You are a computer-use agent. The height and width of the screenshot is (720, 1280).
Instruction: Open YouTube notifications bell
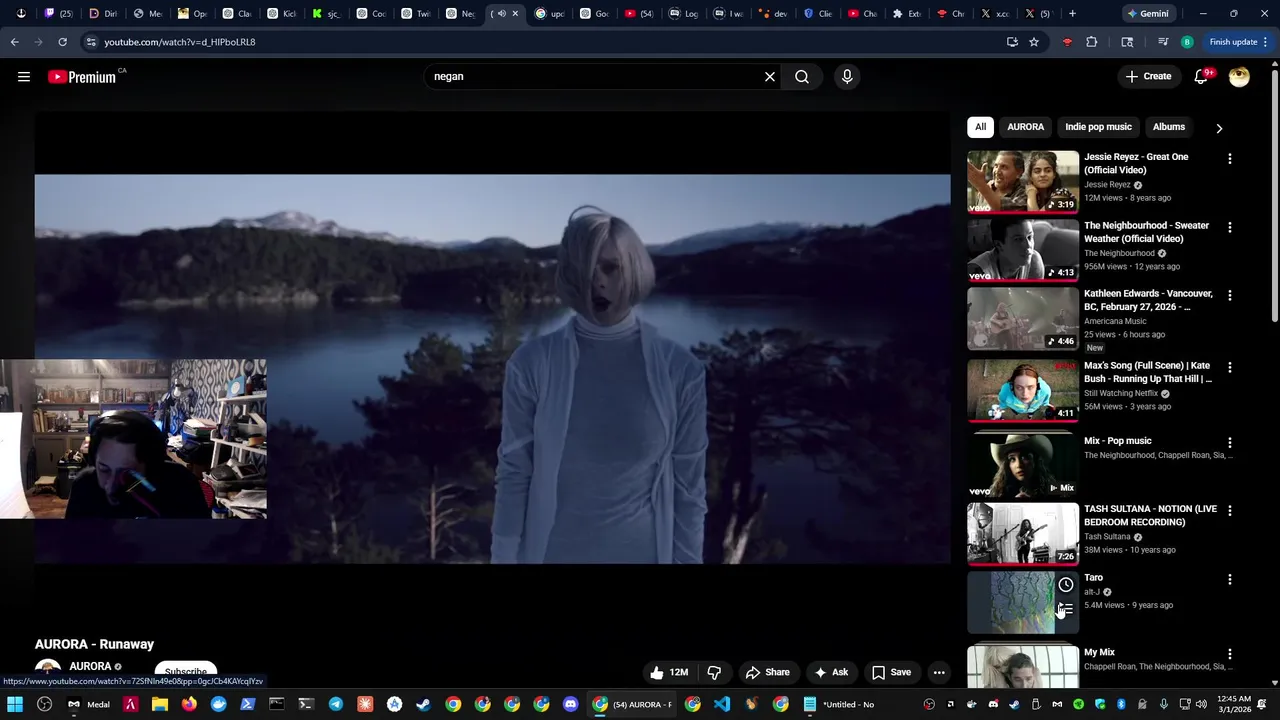pyautogui.click(x=1201, y=76)
